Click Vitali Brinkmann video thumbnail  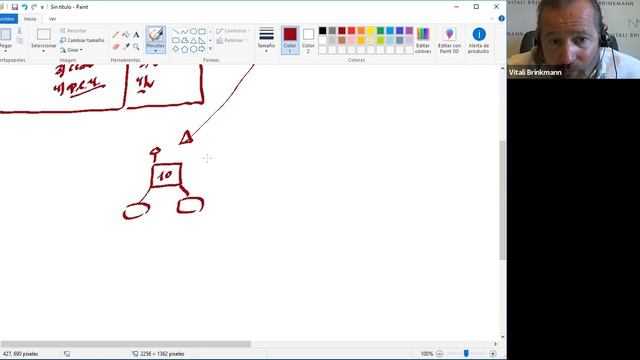coord(573,39)
